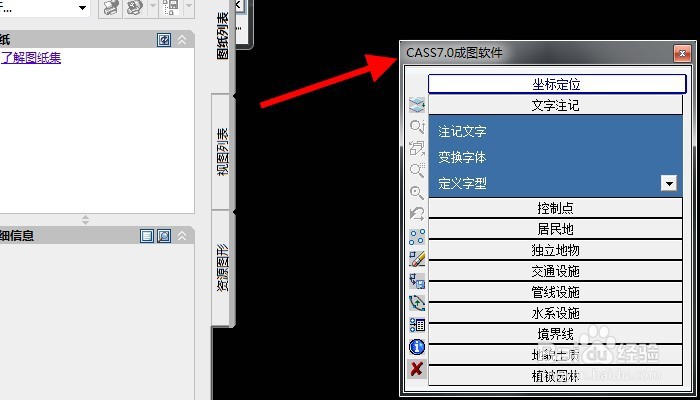Open the sheet set dropdown list
Viewport: 700px width, 400px height.
(x=82, y=8)
